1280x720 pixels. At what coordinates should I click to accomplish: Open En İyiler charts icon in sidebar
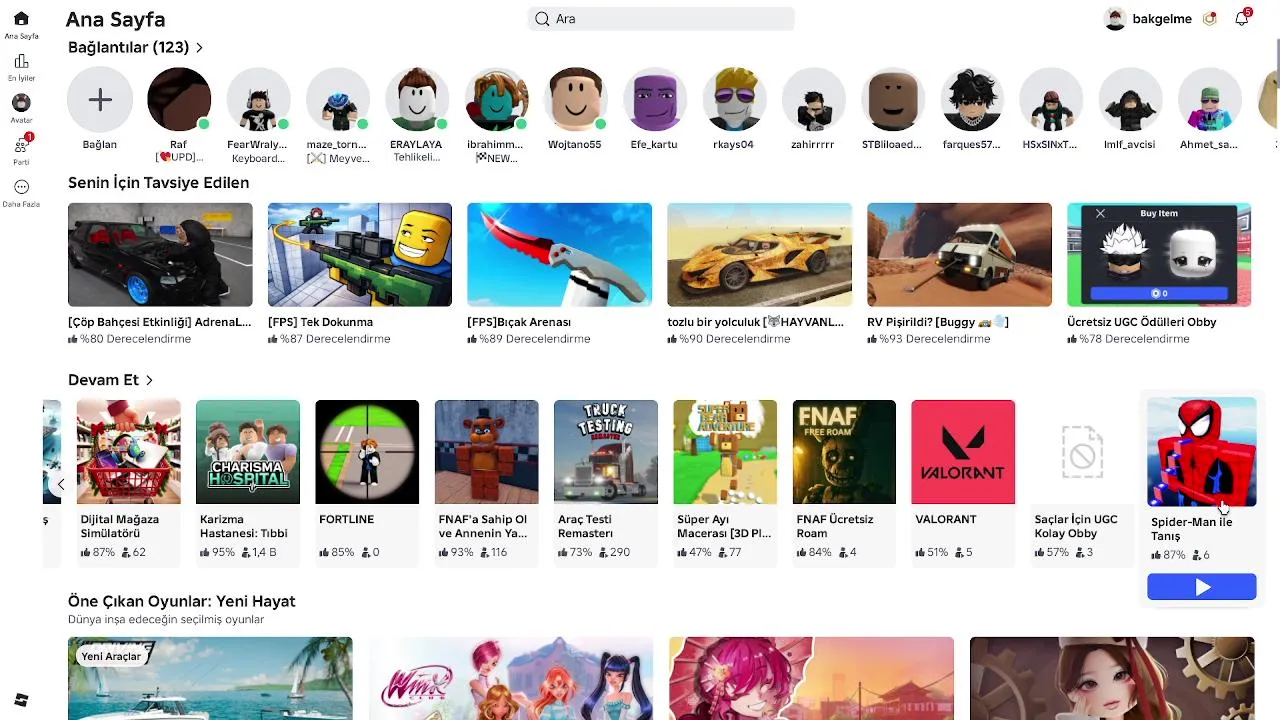[x=21, y=61]
